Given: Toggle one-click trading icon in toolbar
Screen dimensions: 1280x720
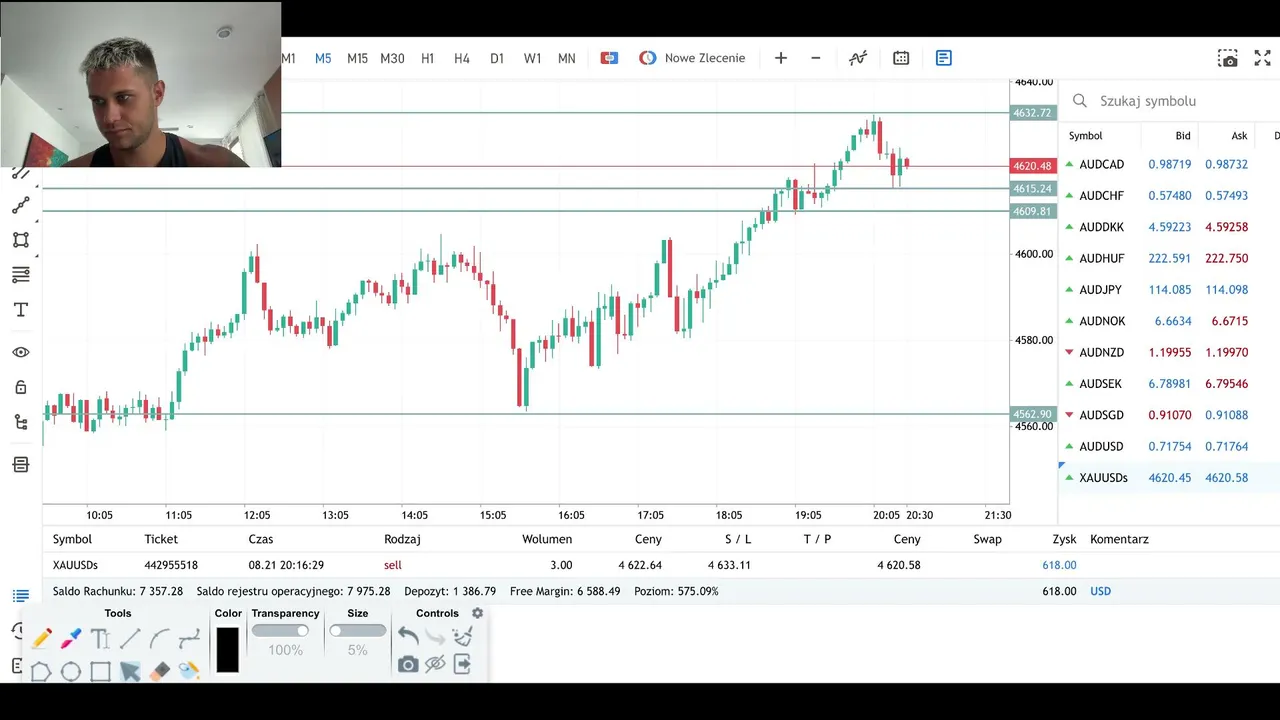Looking at the screenshot, I should click(609, 58).
